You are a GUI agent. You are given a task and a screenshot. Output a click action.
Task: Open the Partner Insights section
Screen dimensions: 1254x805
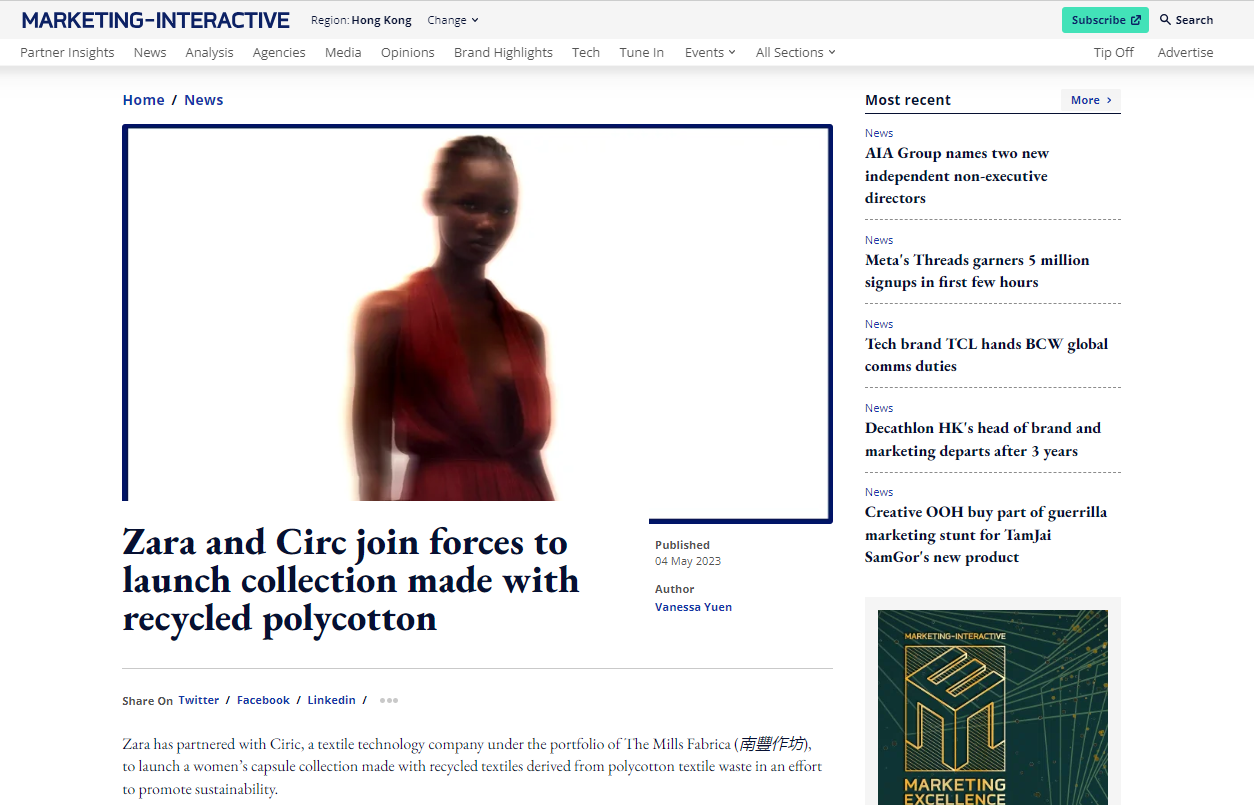point(67,52)
